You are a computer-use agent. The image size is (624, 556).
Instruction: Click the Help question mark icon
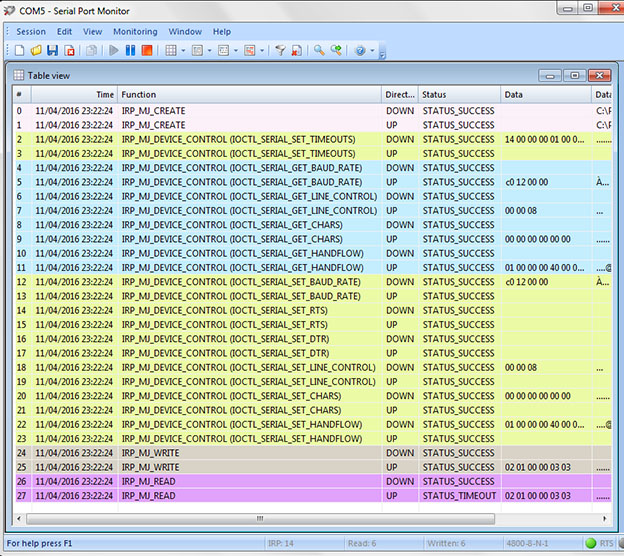click(x=360, y=51)
